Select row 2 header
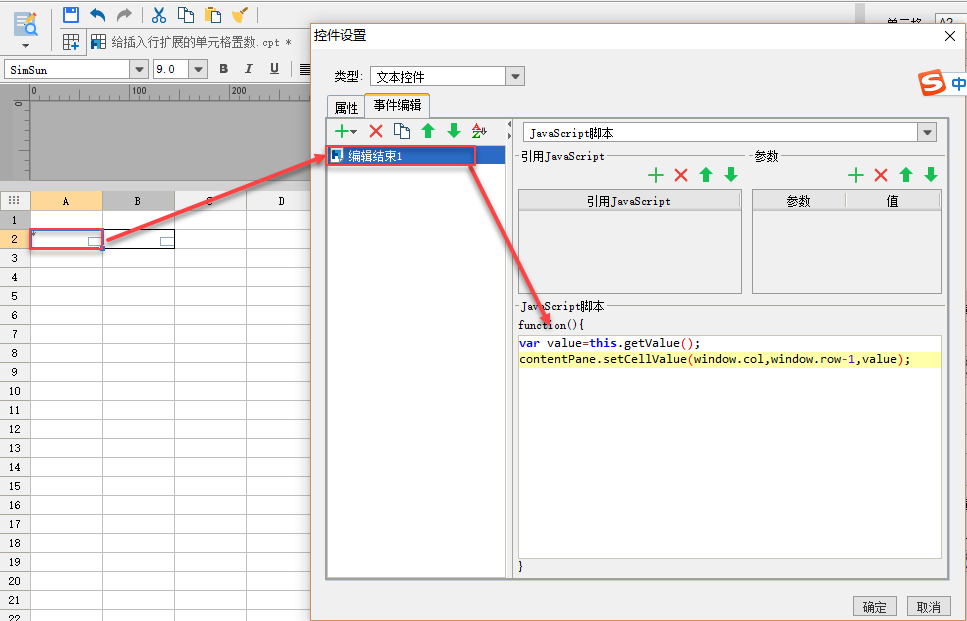Image resolution: width=967 pixels, height=621 pixels. (15, 239)
